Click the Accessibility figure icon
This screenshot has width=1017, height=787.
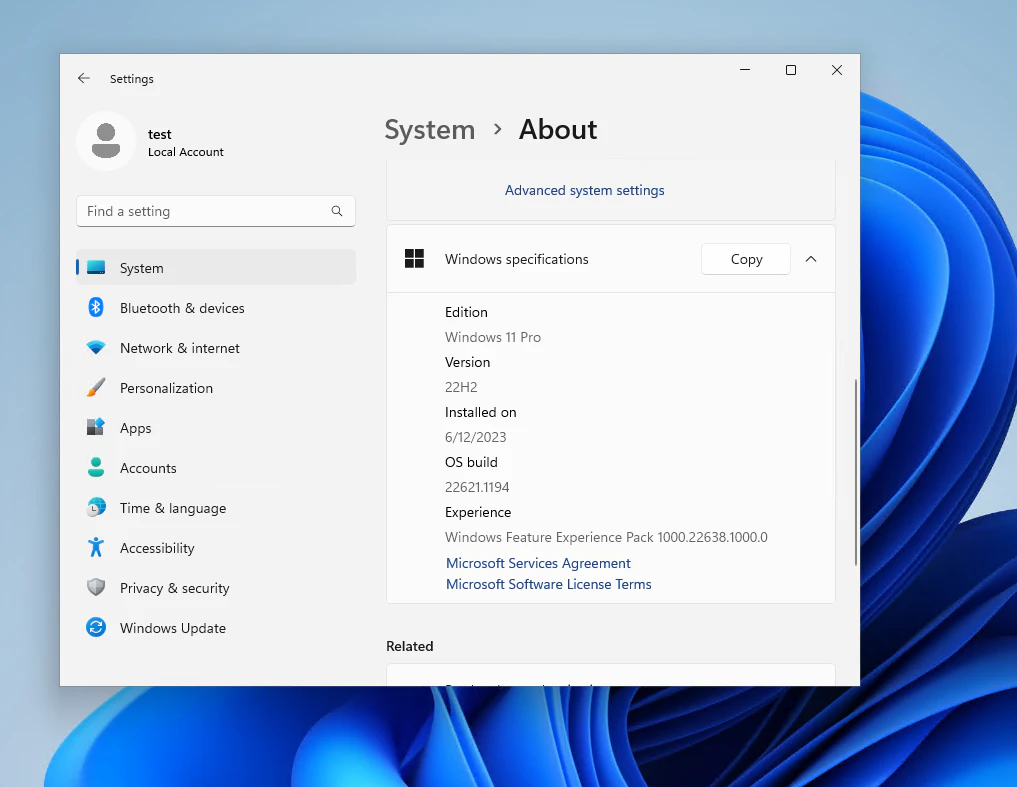[x=96, y=548]
